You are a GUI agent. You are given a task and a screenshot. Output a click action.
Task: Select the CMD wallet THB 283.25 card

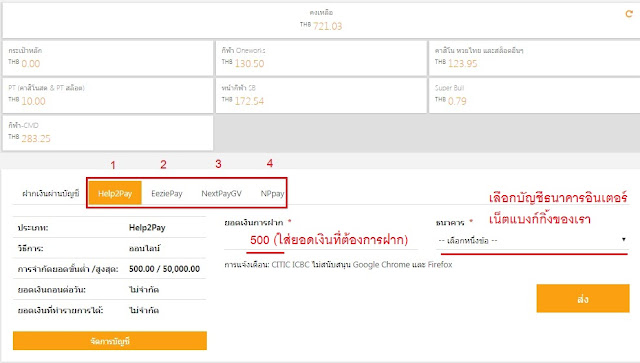[108, 133]
